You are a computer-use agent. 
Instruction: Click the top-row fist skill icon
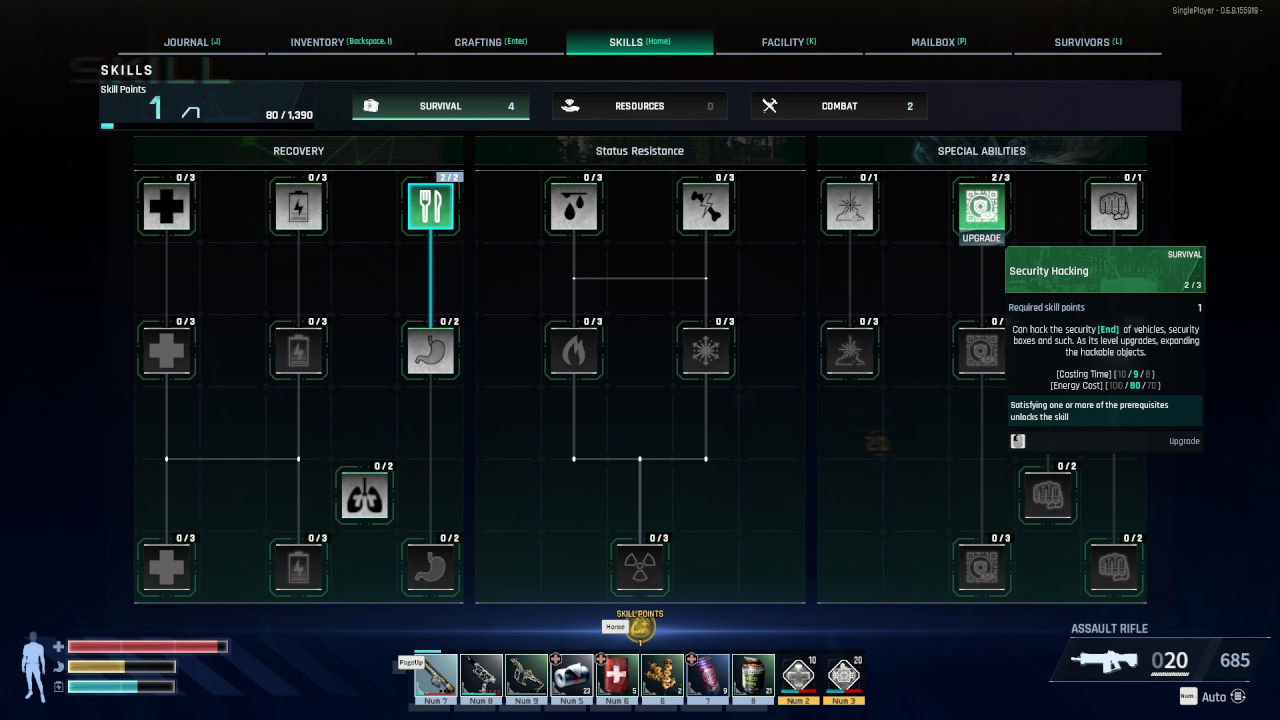pos(1113,207)
